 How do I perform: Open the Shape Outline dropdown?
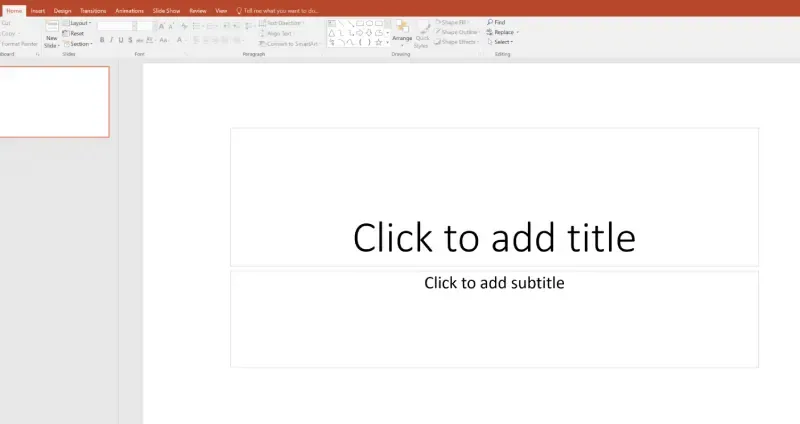[457, 32]
